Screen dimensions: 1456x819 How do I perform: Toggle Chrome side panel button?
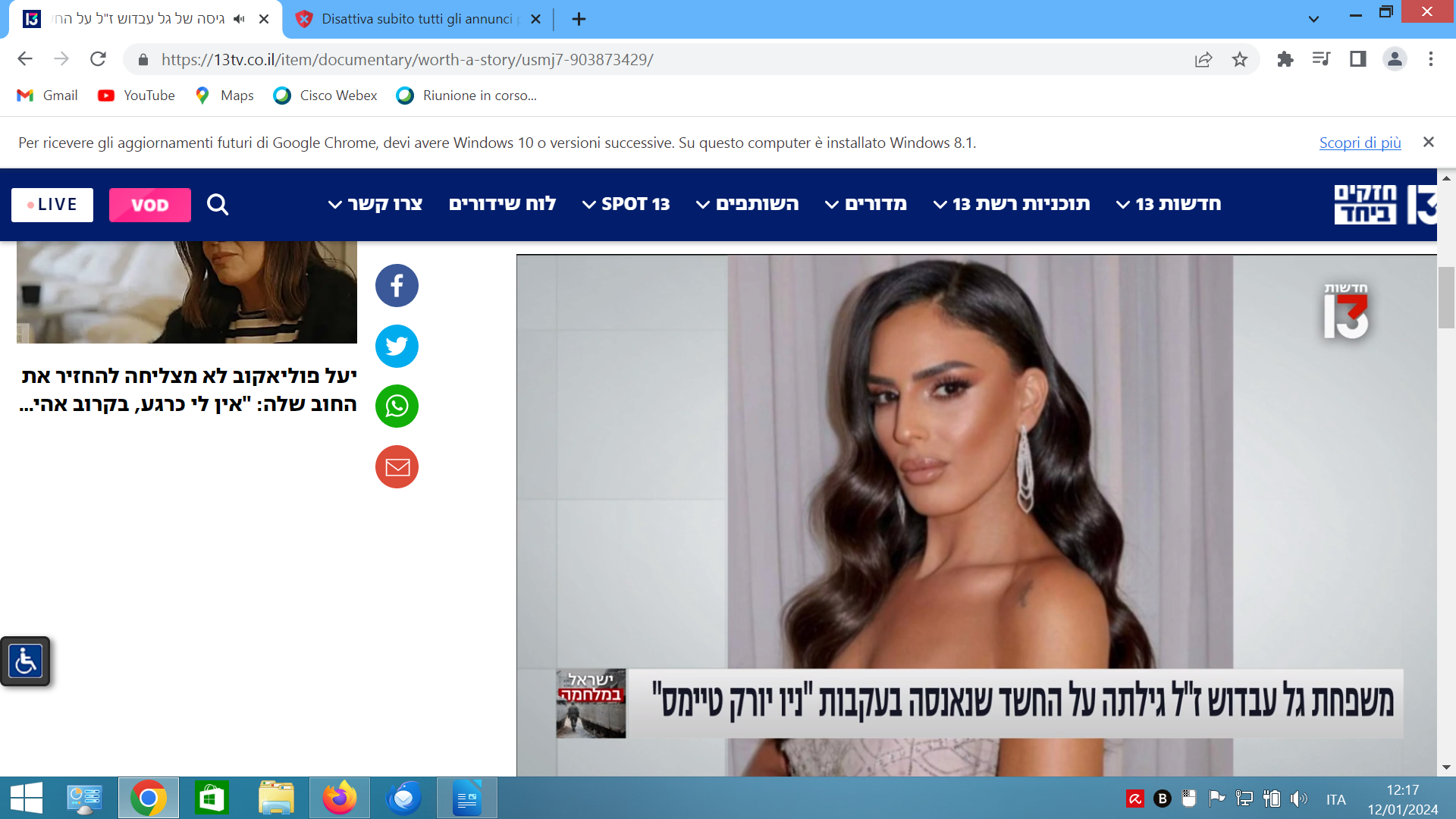(x=1357, y=59)
